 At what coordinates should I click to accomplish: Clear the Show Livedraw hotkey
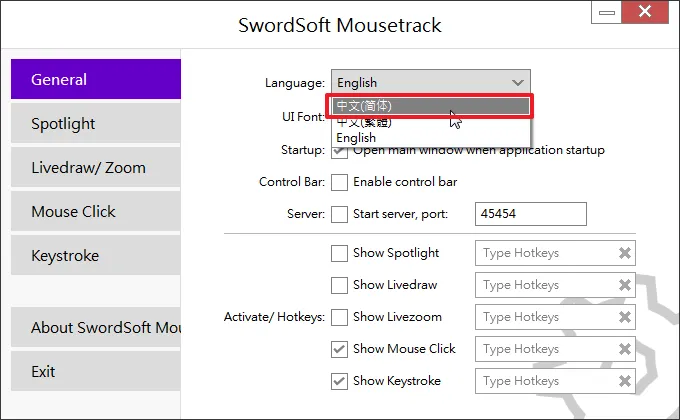click(625, 285)
